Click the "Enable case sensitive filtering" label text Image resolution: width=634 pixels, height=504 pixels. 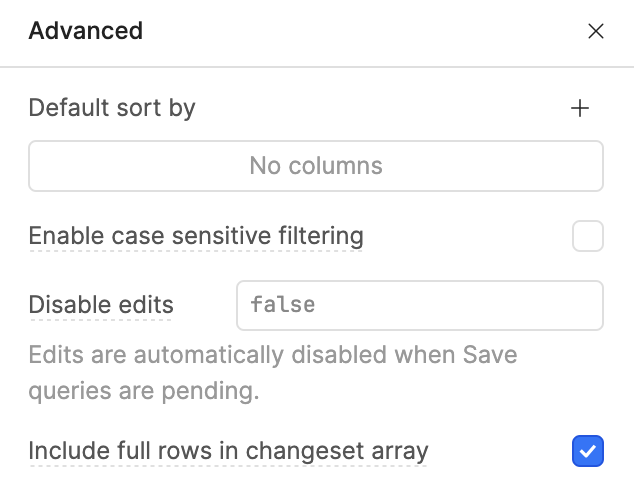196,237
